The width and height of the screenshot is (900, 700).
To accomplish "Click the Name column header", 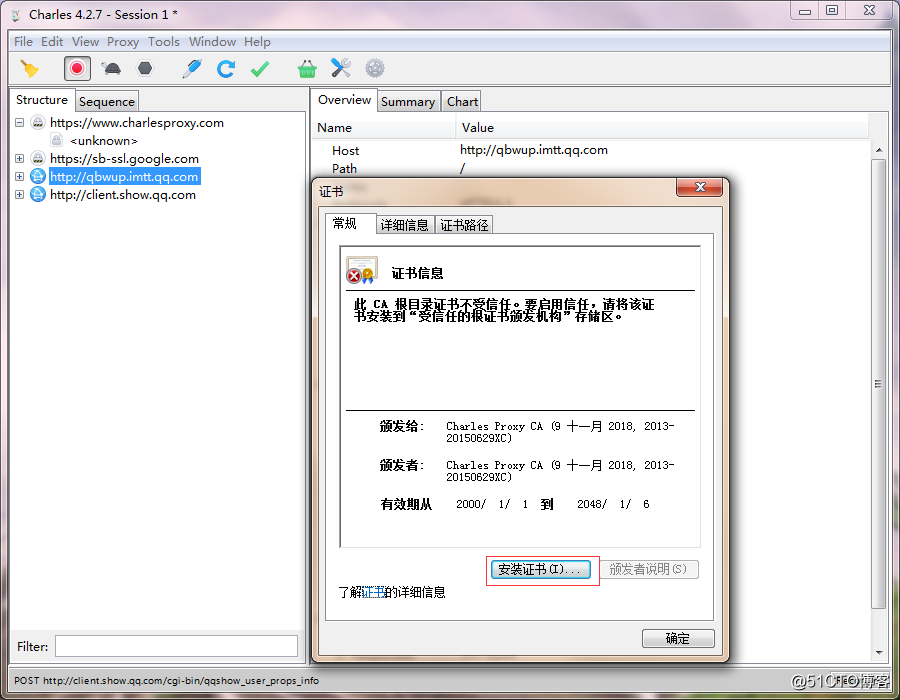I will pos(383,127).
